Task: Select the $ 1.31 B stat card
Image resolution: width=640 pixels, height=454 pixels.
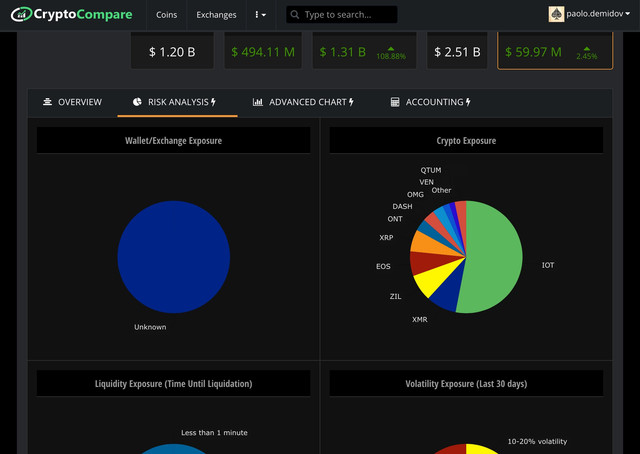Action: [x=364, y=51]
